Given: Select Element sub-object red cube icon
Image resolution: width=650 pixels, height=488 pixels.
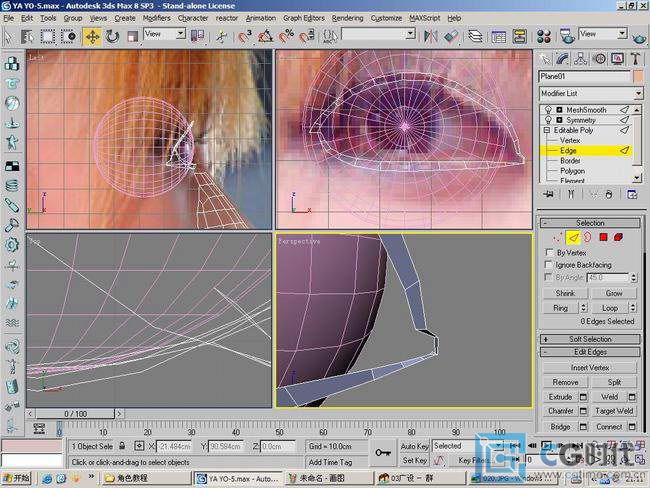Looking at the screenshot, I should (x=618, y=237).
